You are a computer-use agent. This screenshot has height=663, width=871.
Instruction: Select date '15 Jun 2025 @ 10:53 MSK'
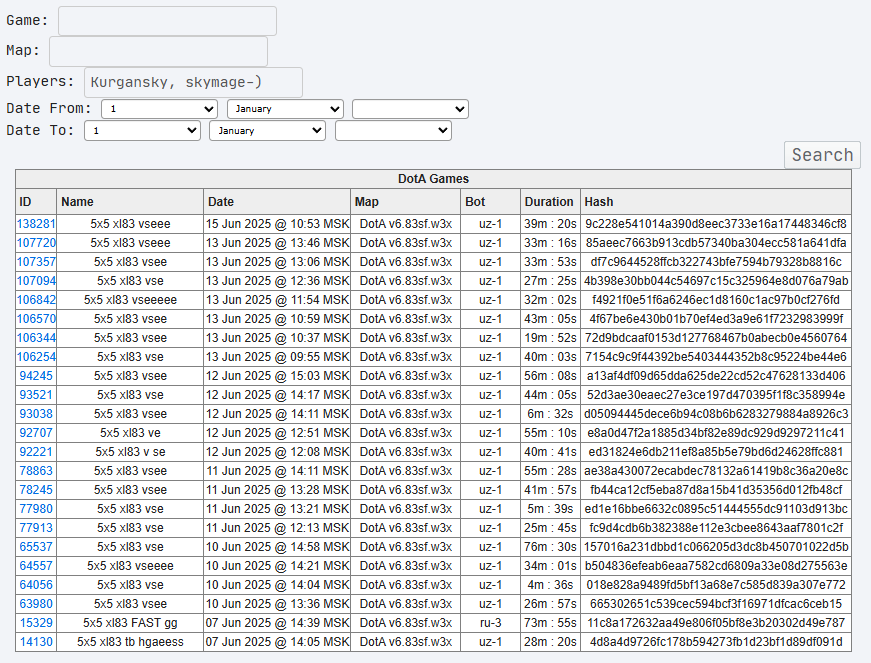(277, 224)
